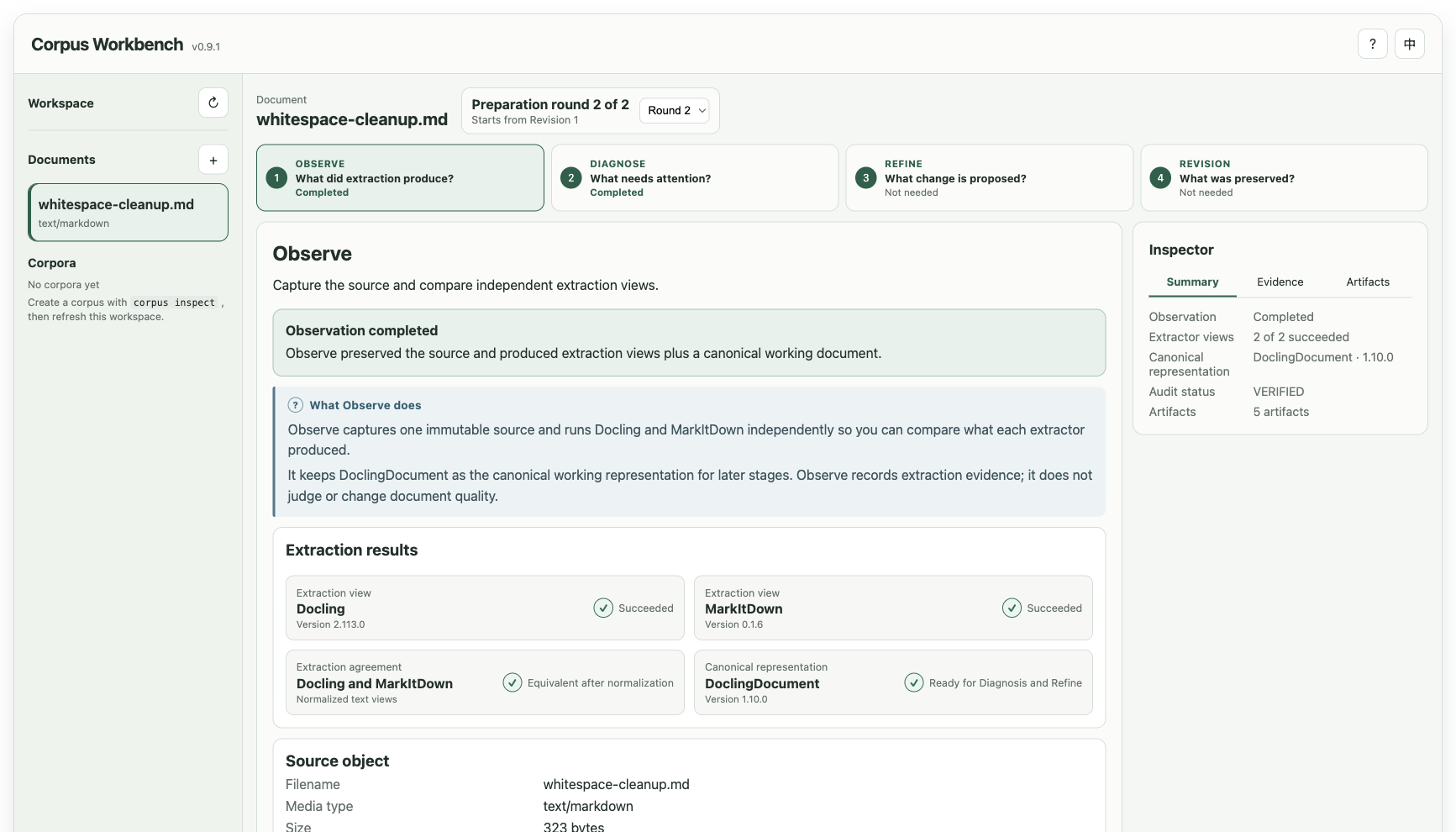Image resolution: width=1456 pixels, height=832 pixels.
Task: Switch to the Summary inspector tab
Action: [x=1192, y=282]
